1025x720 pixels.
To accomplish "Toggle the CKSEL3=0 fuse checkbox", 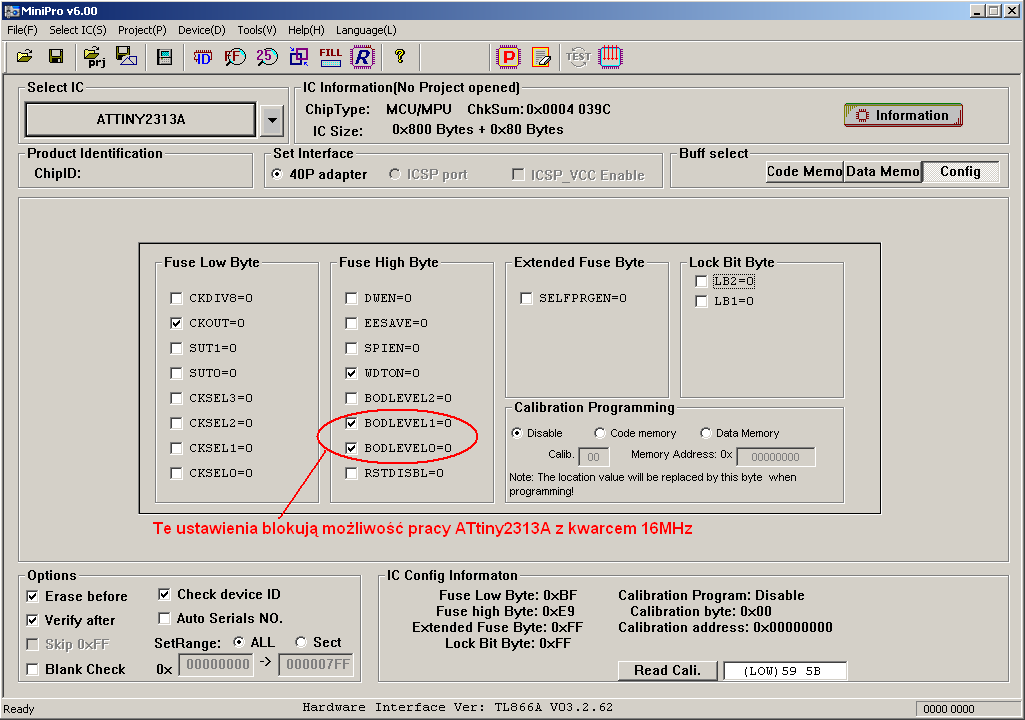I will (176, 398).
